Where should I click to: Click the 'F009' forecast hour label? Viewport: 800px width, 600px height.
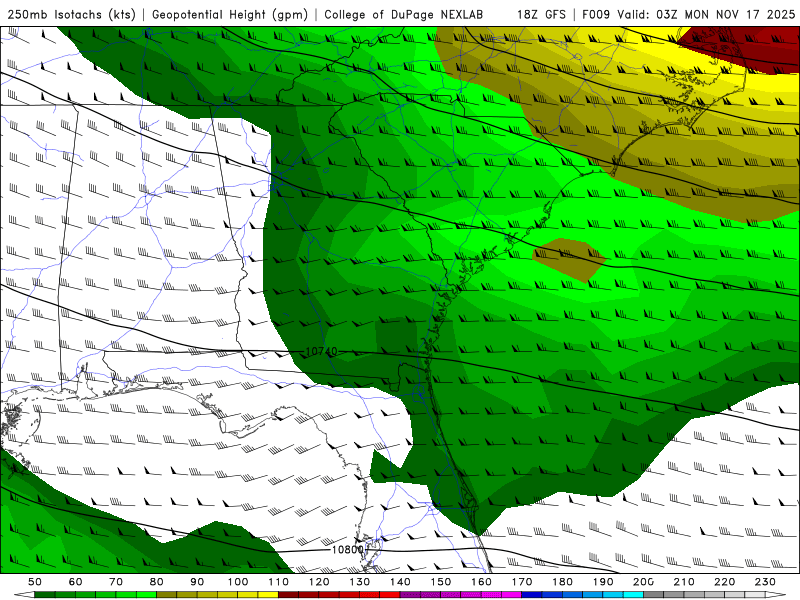click(x=596, y=15)
